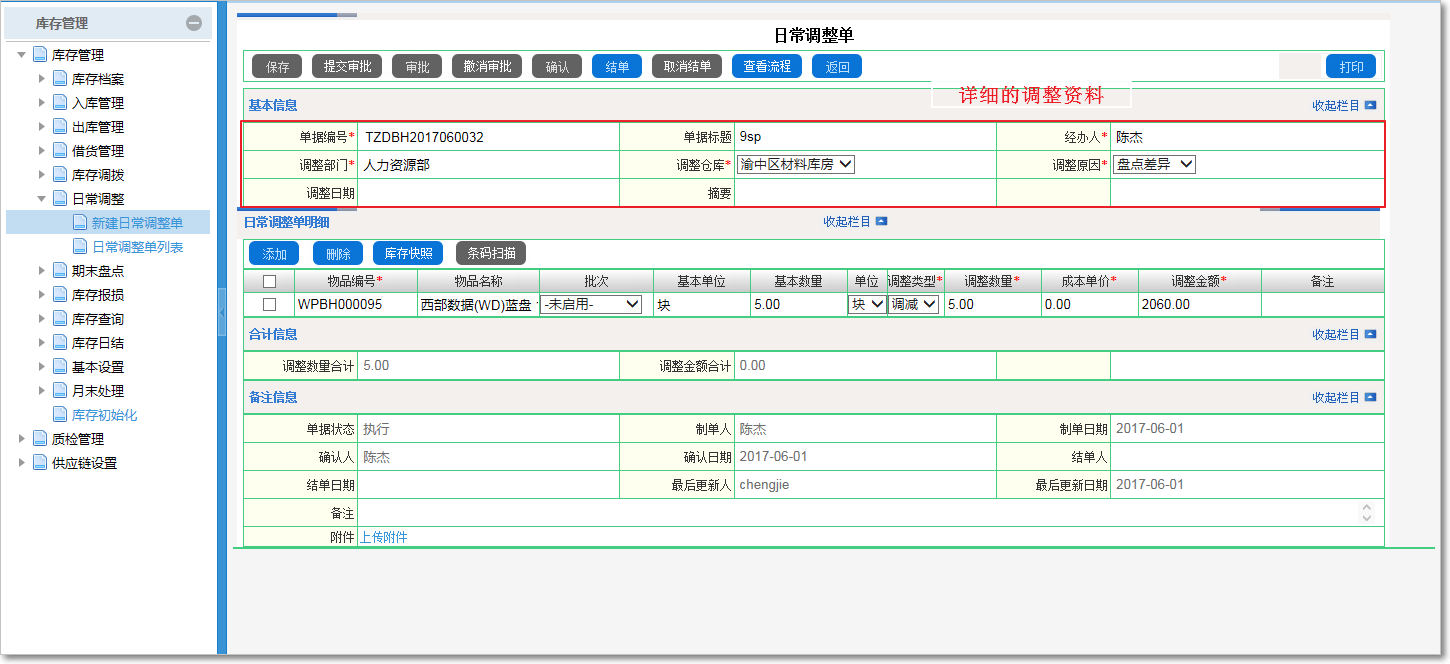Expand the 质检管理 menu node
This screenshot has height=664, width=1450.
coord(22,439)
